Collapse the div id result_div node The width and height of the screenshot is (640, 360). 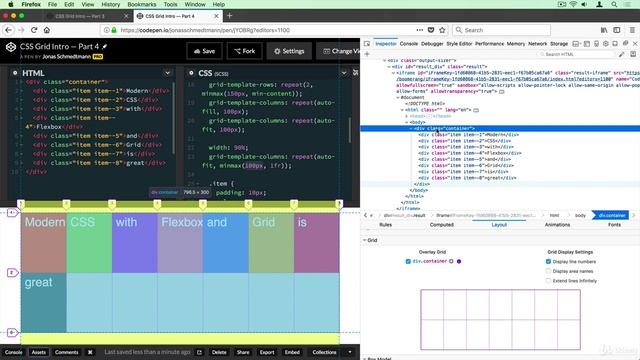tap(389, 67)
